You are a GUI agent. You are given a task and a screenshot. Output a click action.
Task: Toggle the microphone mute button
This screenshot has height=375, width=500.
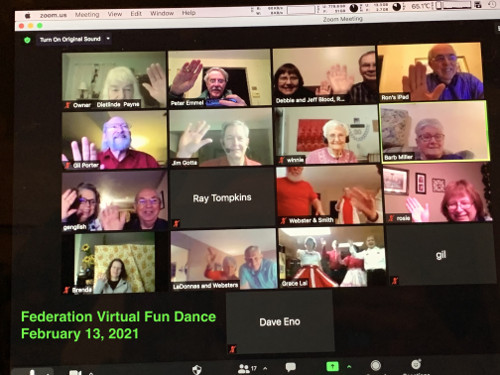pyautogui.click(x=33, y=372)
